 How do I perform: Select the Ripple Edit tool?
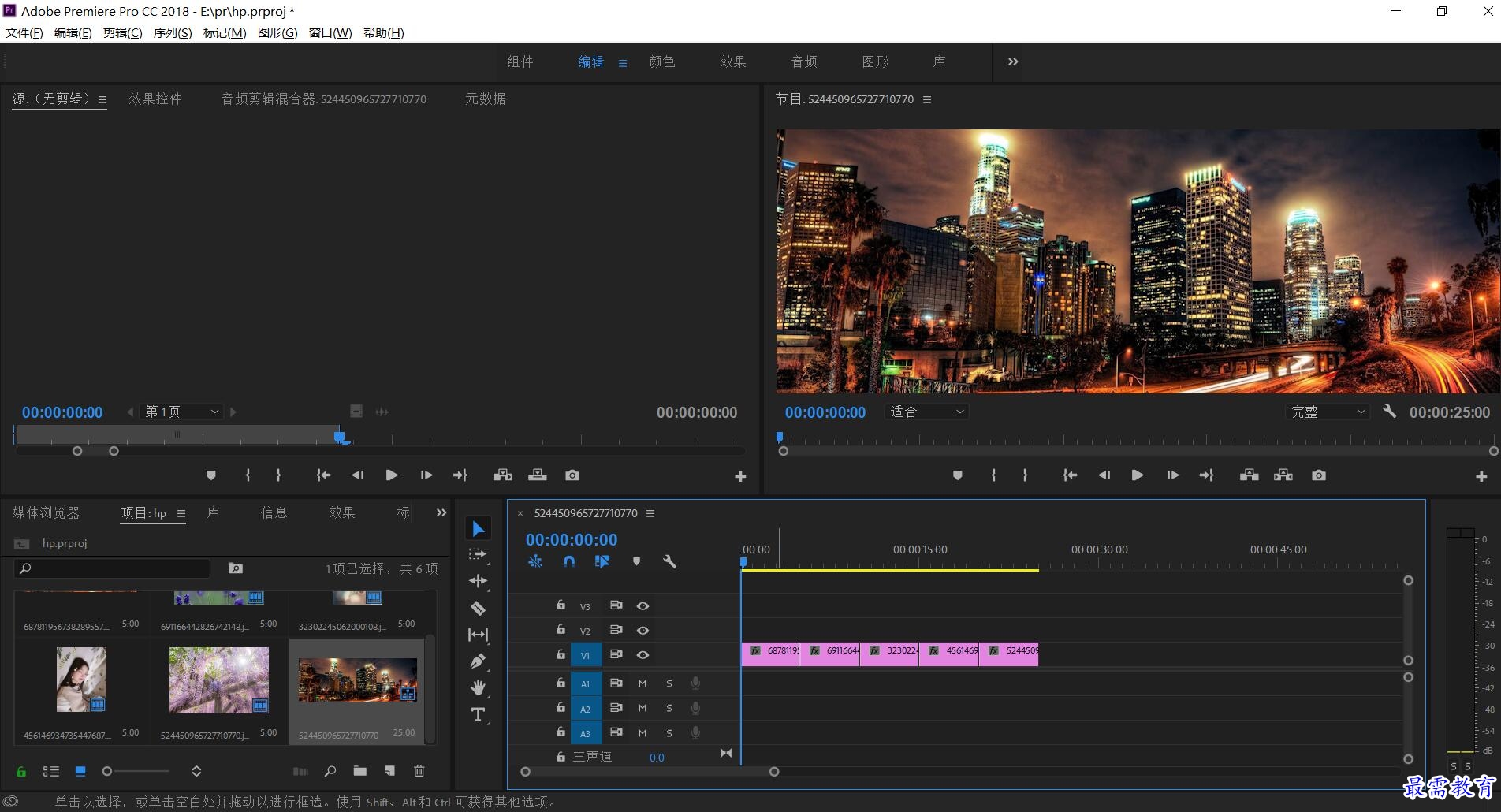point(478,581)
